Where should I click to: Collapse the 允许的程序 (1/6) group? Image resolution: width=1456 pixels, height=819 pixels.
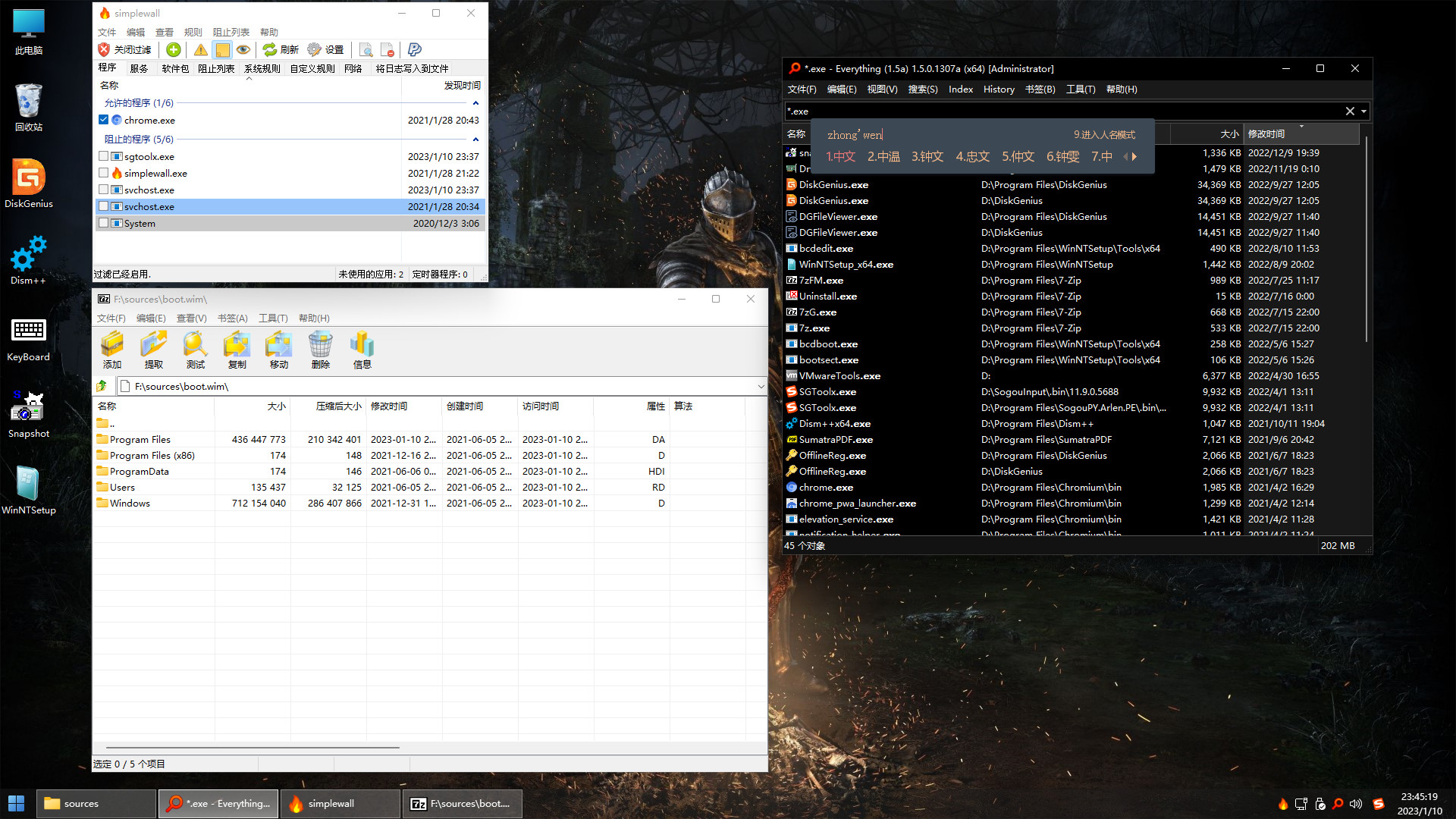pyautogui.click(x=475, y=103)
